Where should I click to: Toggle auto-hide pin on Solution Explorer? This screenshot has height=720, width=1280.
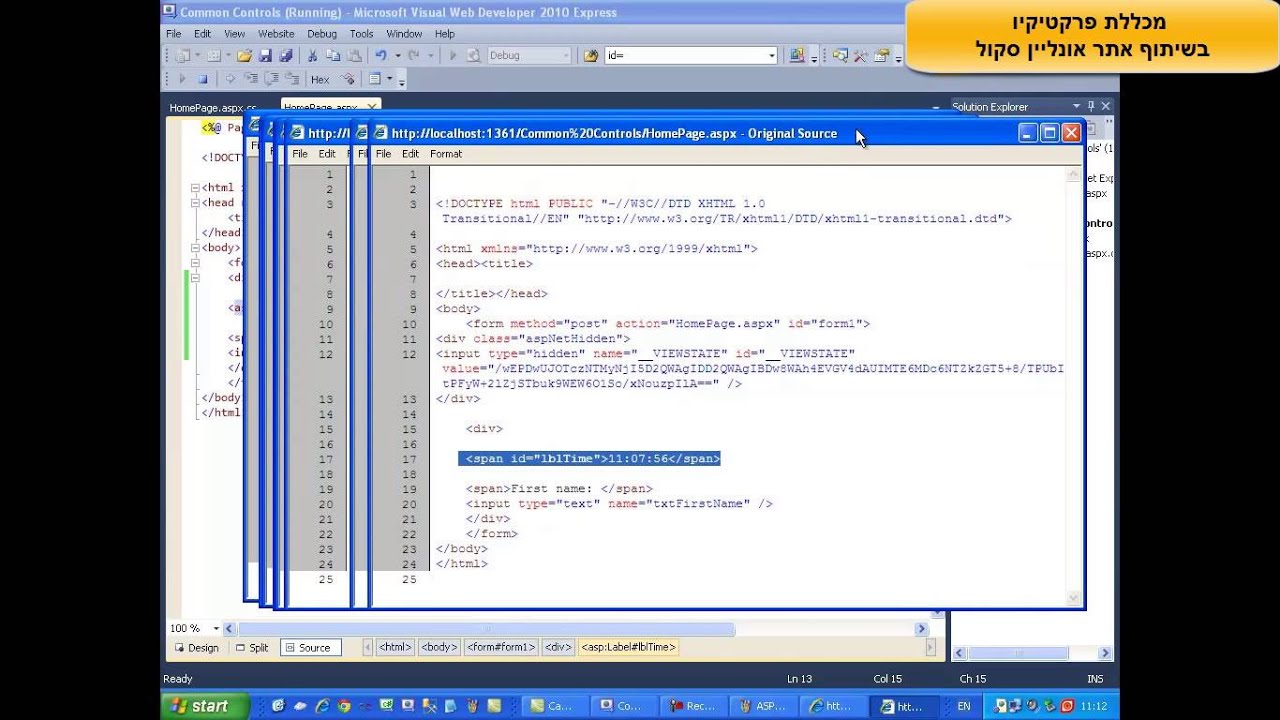tap(1091, 106)
